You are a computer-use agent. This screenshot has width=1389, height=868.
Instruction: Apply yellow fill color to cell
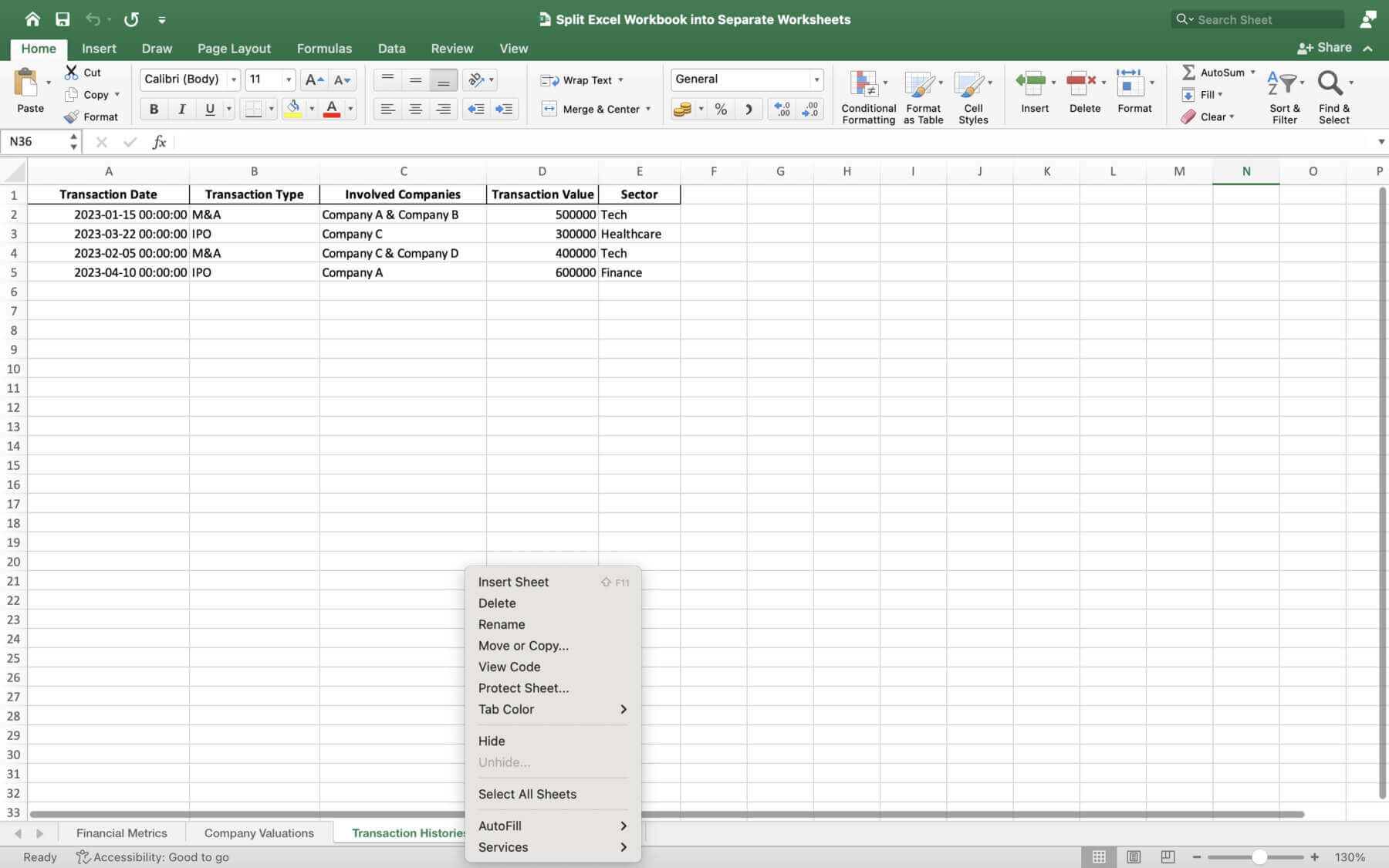click(292, 109)
